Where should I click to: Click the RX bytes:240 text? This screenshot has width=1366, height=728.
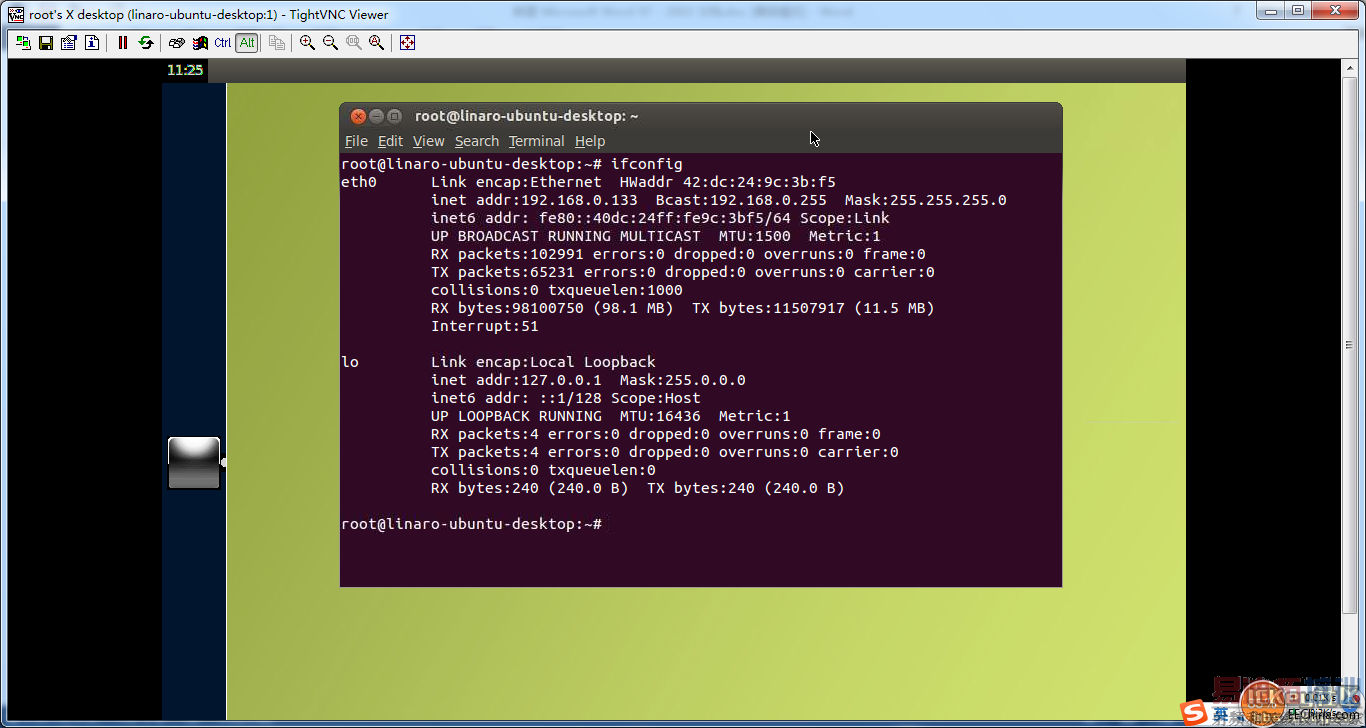coord(485,488)
